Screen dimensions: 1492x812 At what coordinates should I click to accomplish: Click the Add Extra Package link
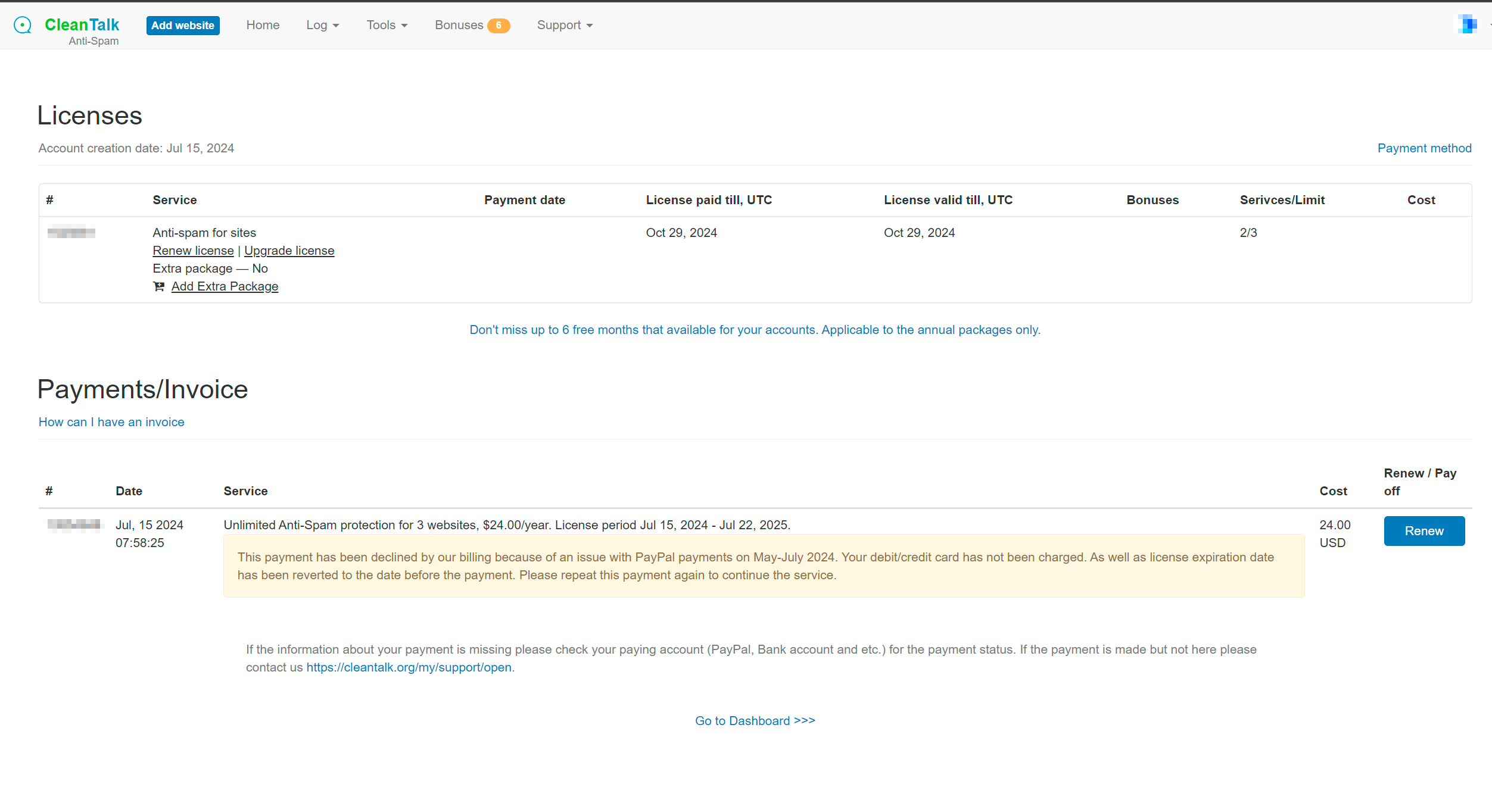pos(225,286)
